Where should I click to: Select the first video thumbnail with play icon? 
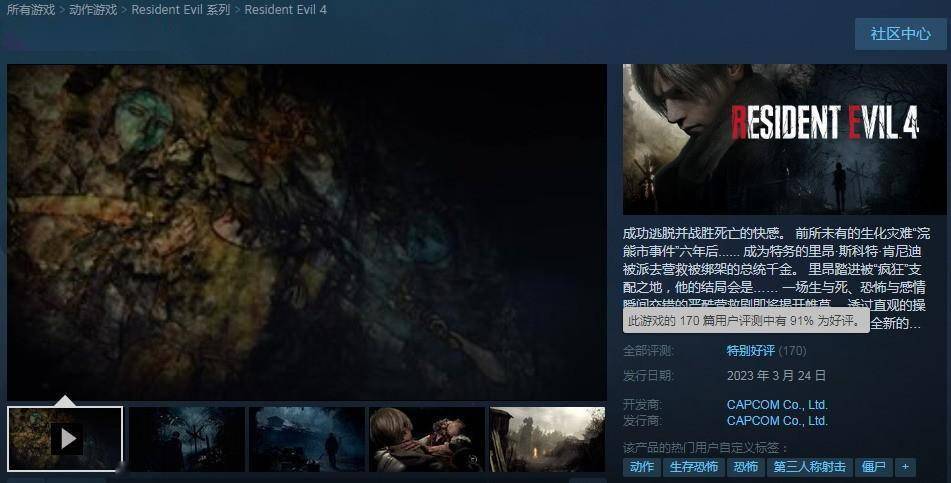pyautogui.click(x=65, y=439)
